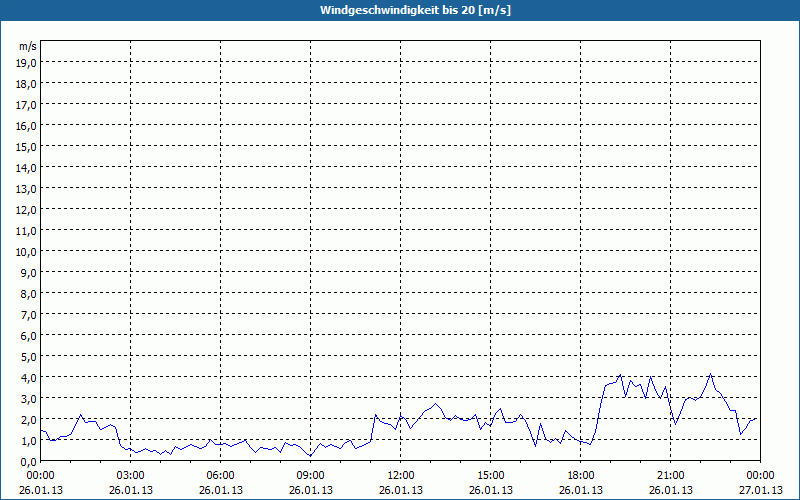Screen dimensions: 800x500
Task: Click the m/s unit label on the y-axis
Action: [28, 46]
